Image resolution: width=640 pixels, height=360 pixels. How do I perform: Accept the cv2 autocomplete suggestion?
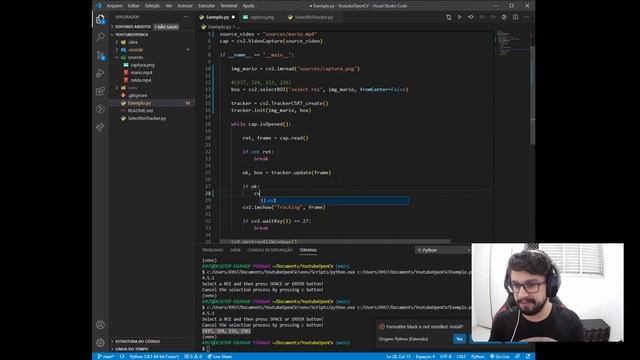point(335,200)
